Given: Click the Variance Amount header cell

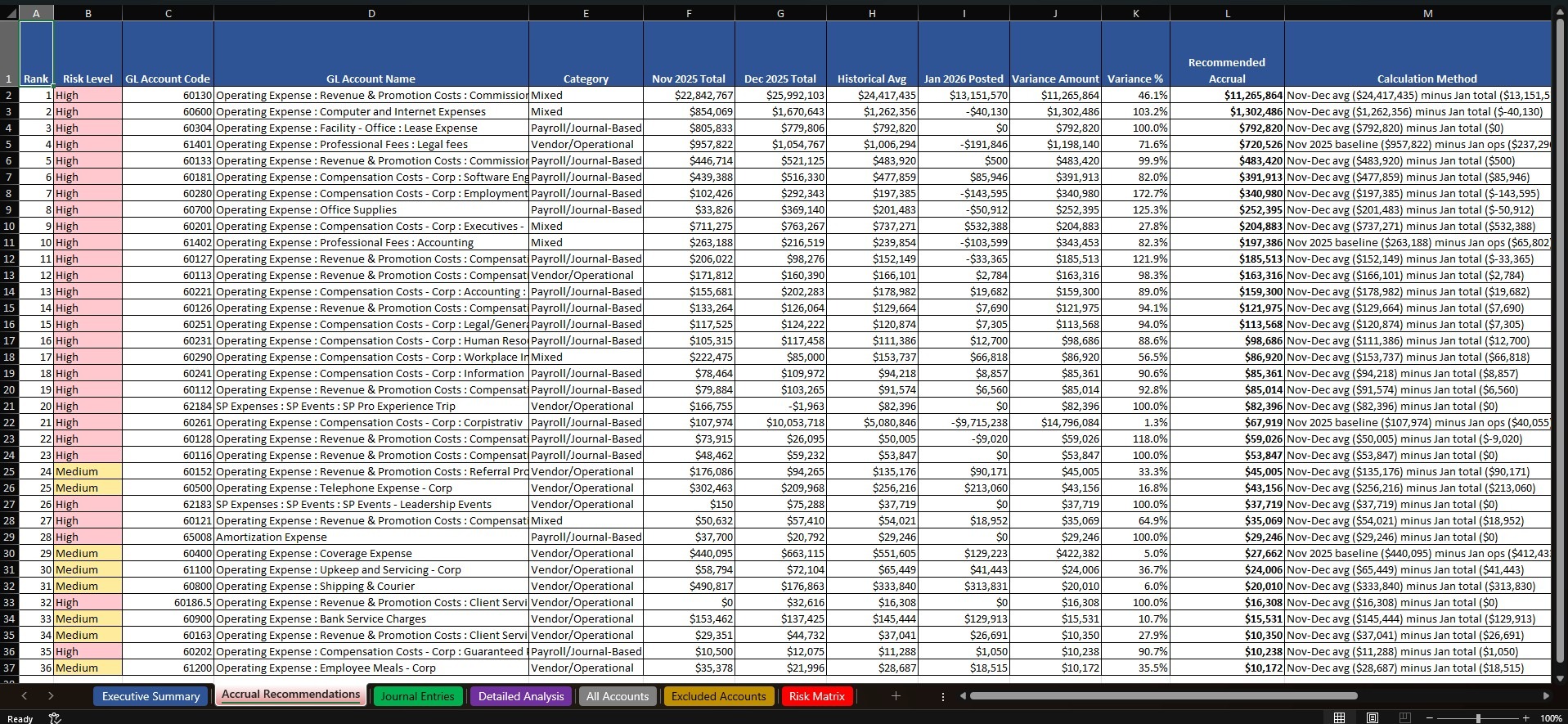Looking at the screenshot, I should click(x=1055, y=54).
